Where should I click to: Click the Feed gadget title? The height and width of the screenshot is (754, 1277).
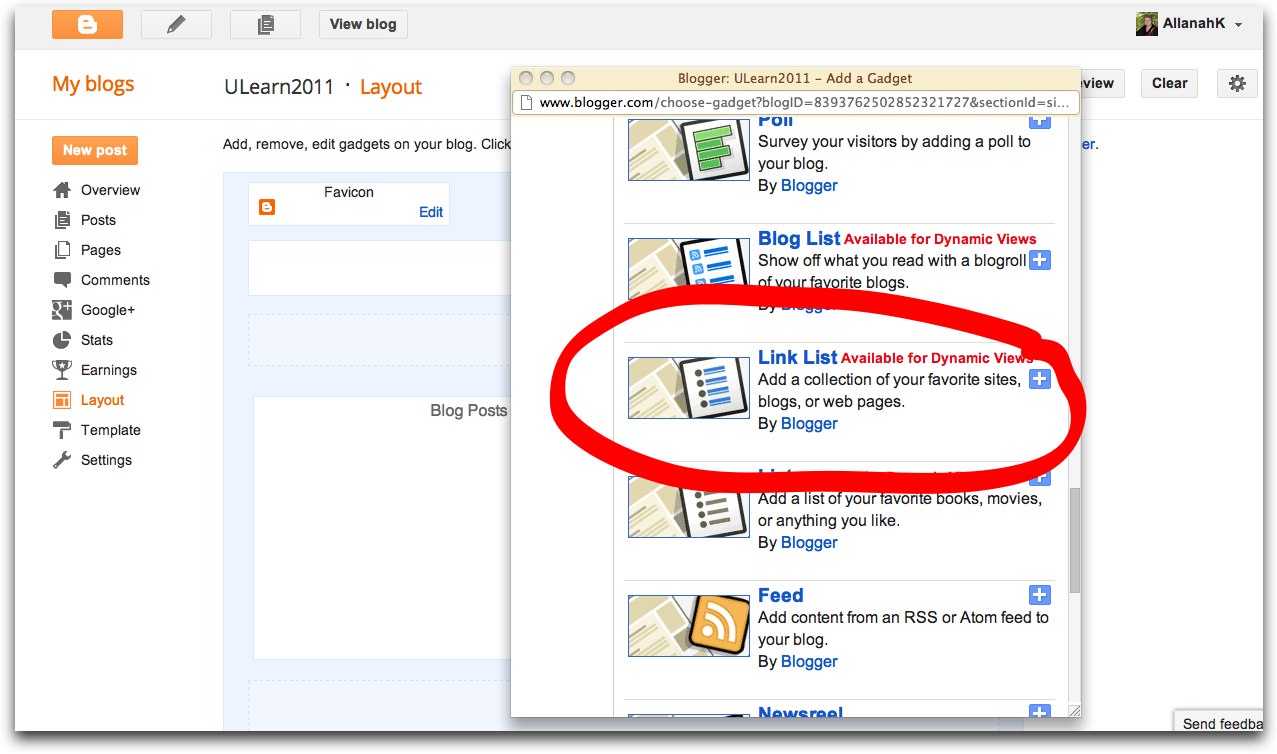[780, 595]
